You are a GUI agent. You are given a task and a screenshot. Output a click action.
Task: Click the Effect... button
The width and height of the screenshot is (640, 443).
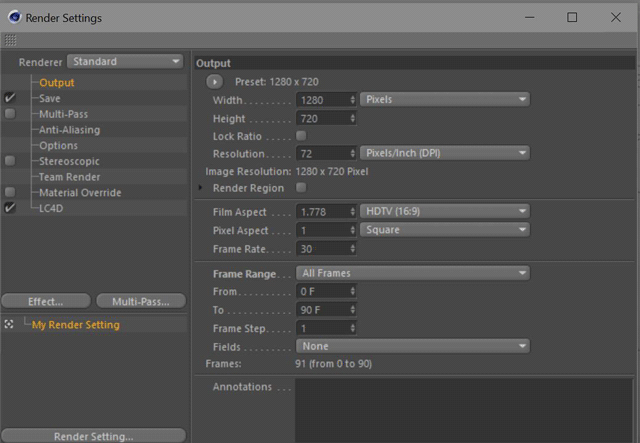pos(46,301)
